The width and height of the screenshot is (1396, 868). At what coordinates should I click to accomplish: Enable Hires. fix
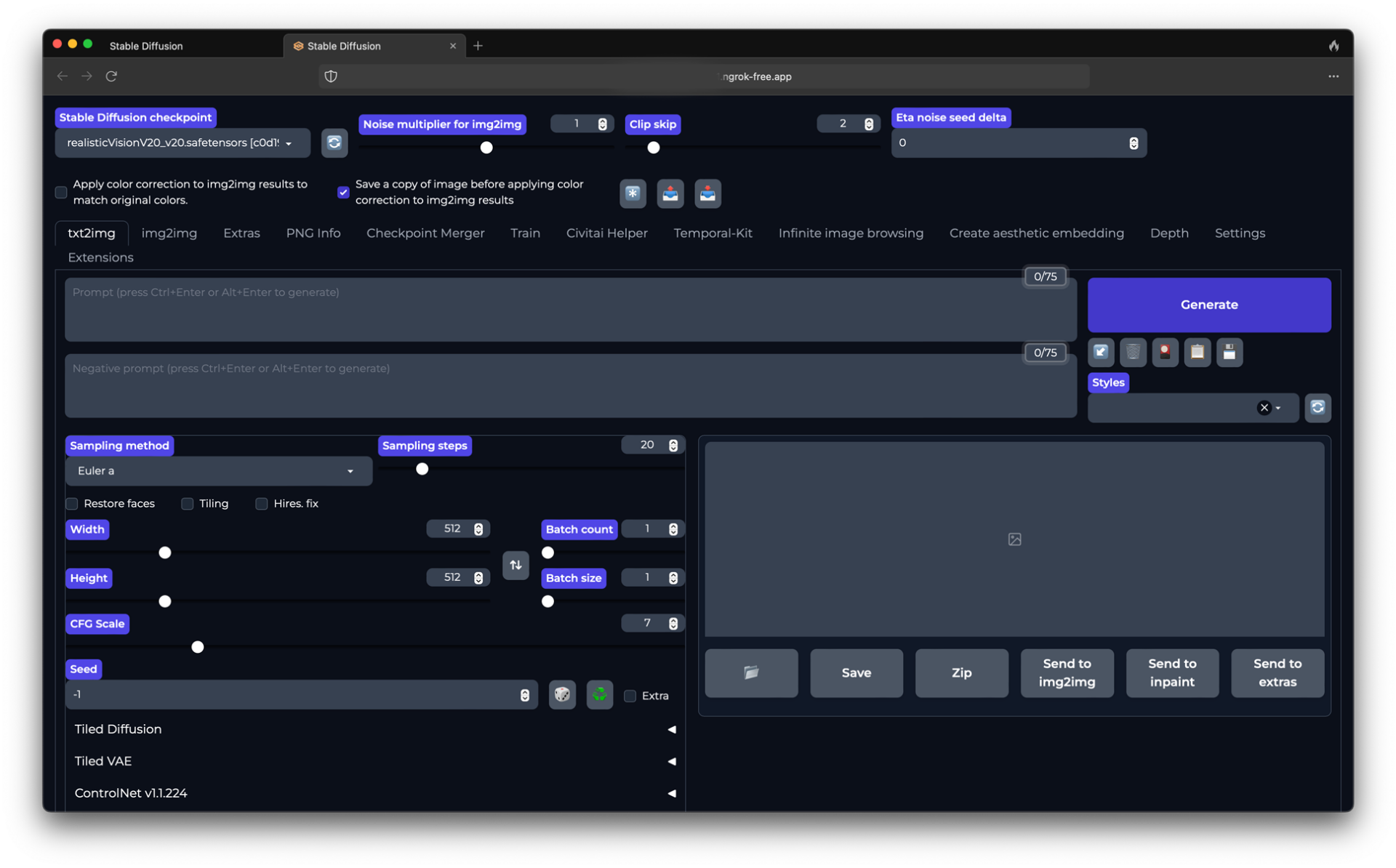click(x=261, y=504)
